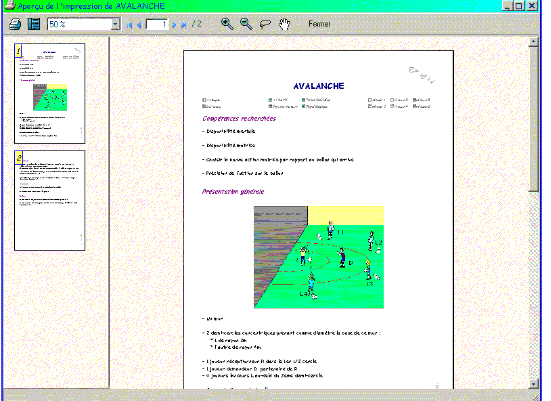Select the zoom in magnifier
Screen dimensions: 551x401
(227, 24)
